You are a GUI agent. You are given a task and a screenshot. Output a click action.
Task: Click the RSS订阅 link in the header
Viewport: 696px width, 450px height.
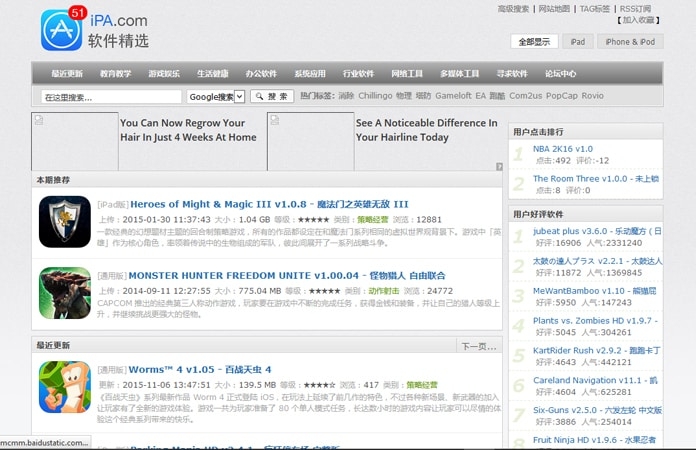[x=635, y=9]
